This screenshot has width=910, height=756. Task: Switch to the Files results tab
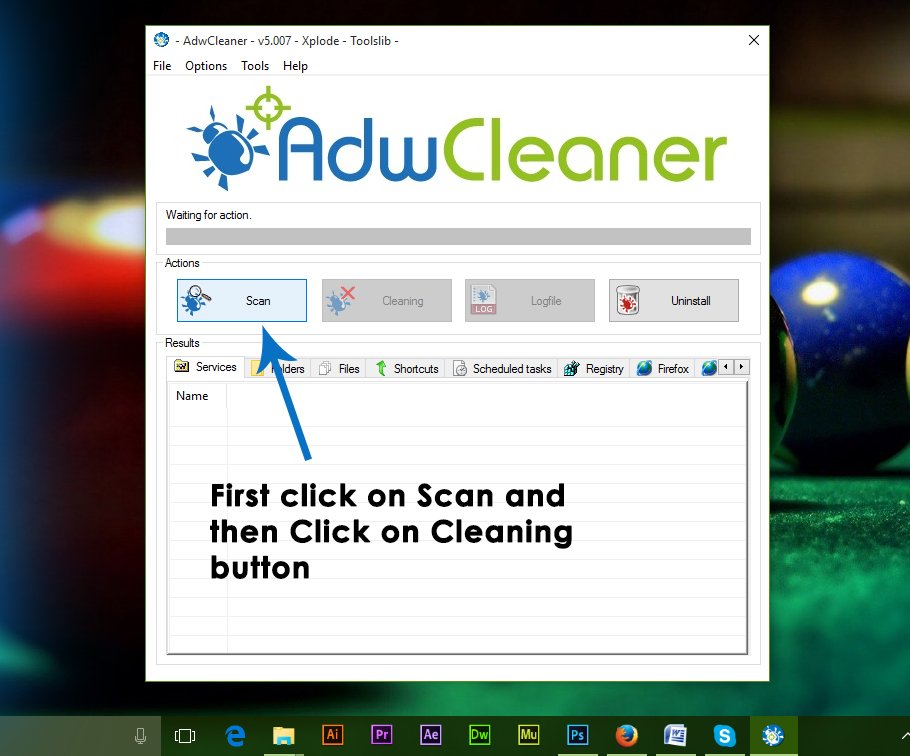(339, 368)
